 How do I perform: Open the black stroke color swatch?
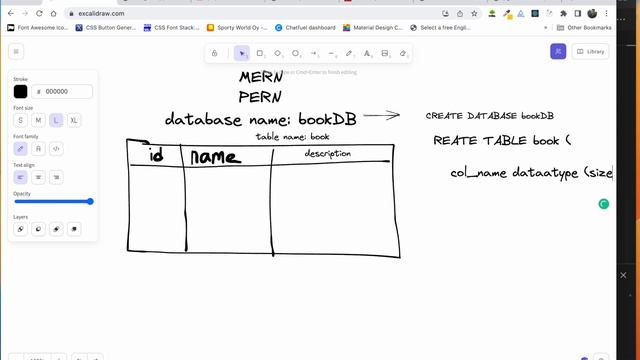tap(20, 91)
